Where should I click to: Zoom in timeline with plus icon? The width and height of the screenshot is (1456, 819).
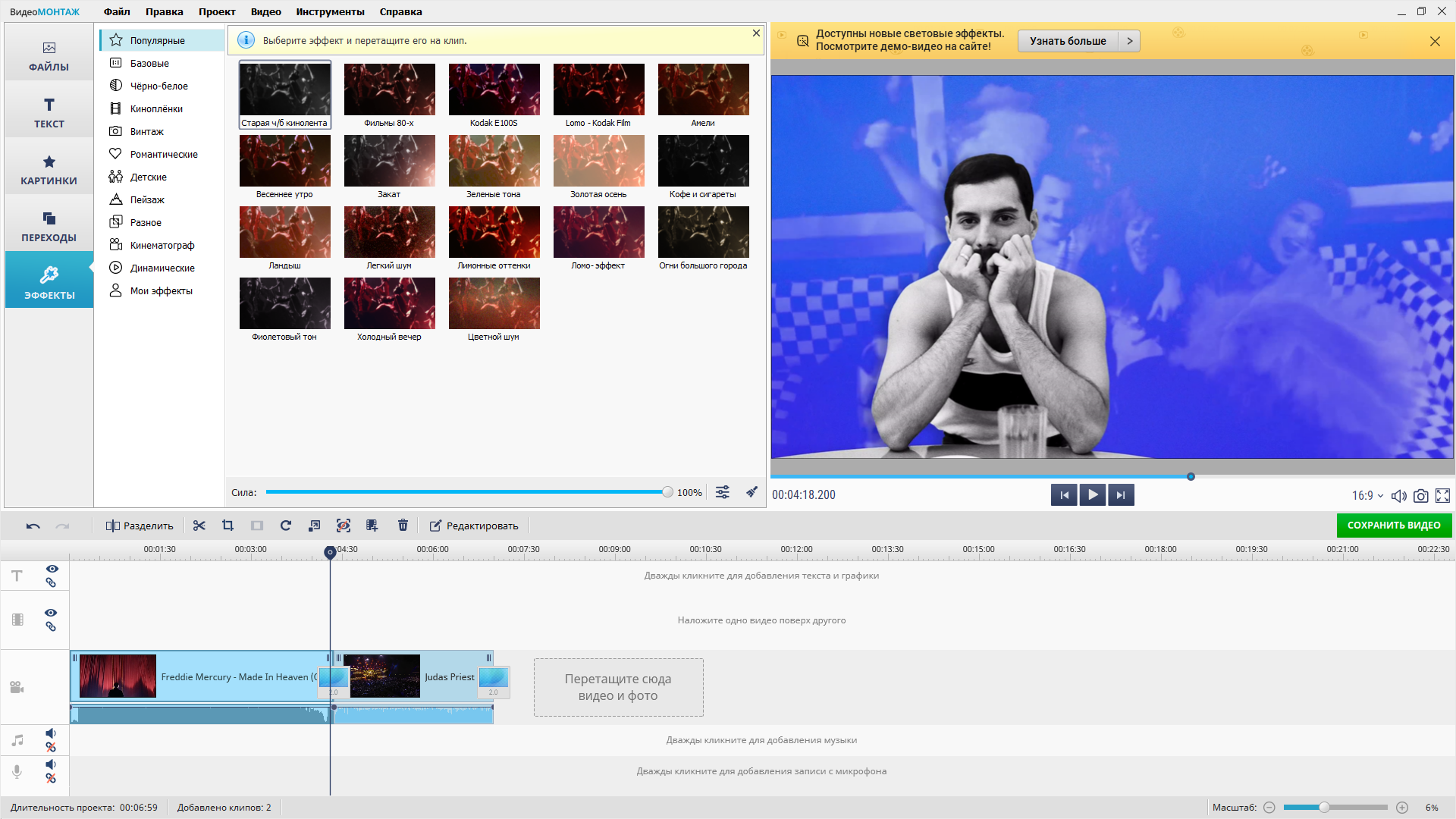point(1402,808)
